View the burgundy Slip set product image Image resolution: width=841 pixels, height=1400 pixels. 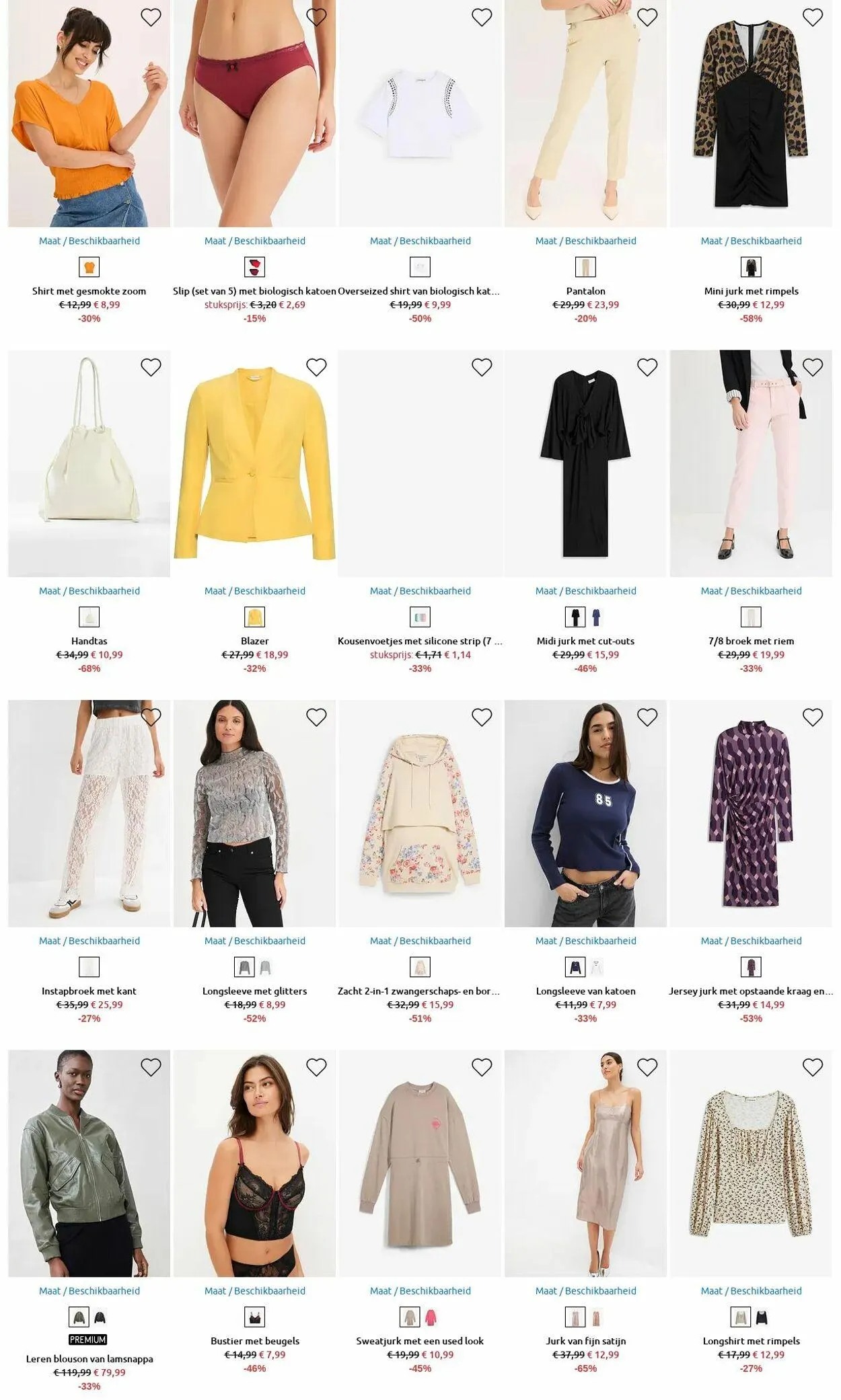(254, 113)
